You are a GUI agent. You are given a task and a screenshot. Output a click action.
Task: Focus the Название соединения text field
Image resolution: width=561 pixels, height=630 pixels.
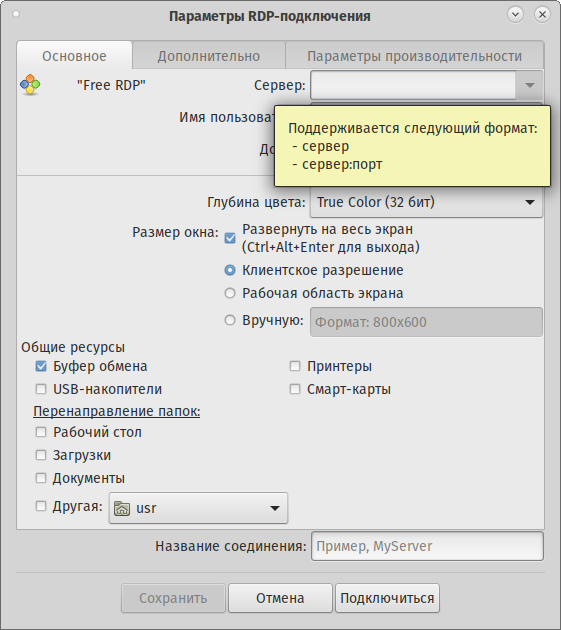427,546
